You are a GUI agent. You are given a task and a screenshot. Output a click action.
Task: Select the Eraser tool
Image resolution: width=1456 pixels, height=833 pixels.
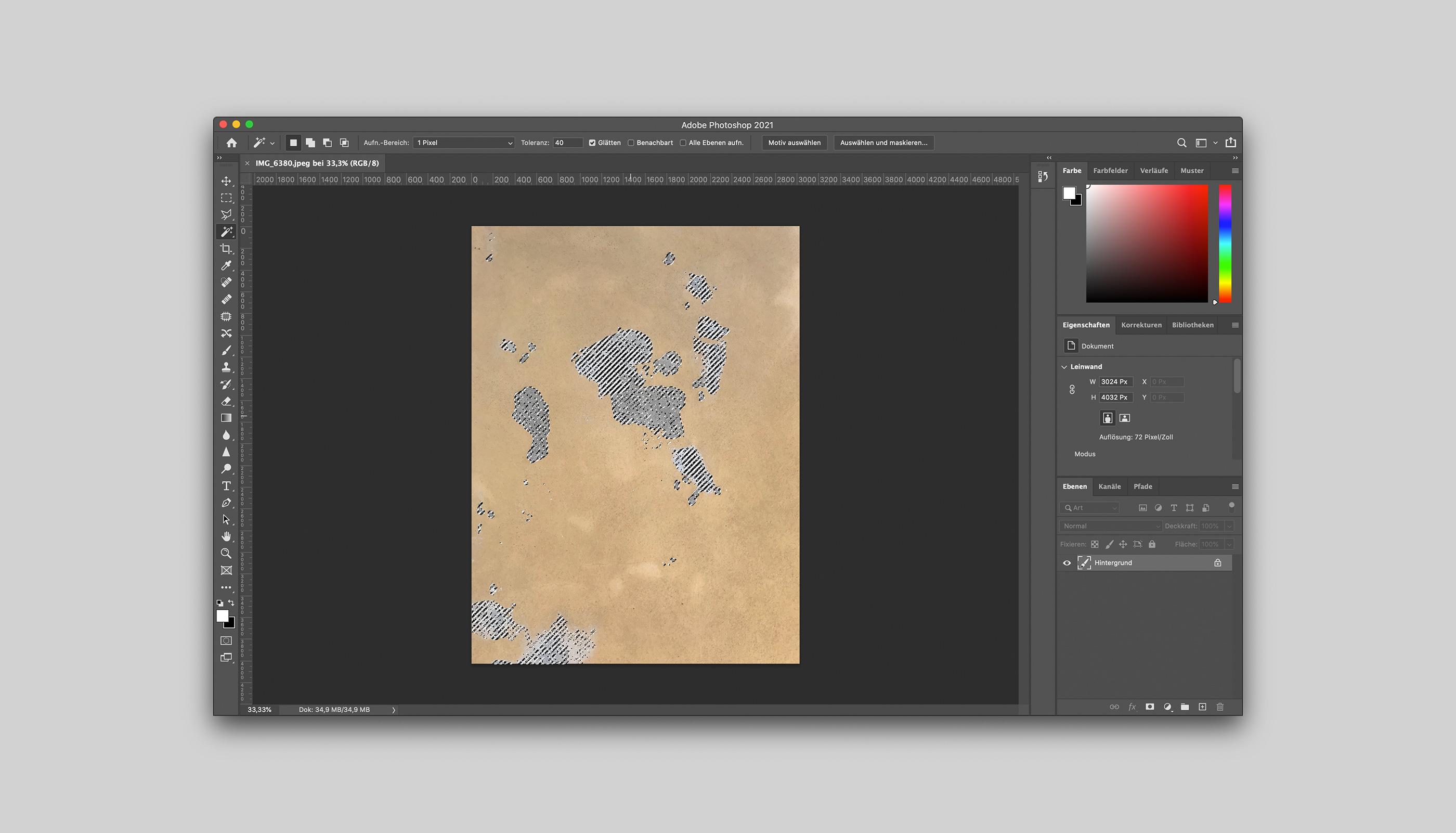(226, 401)
